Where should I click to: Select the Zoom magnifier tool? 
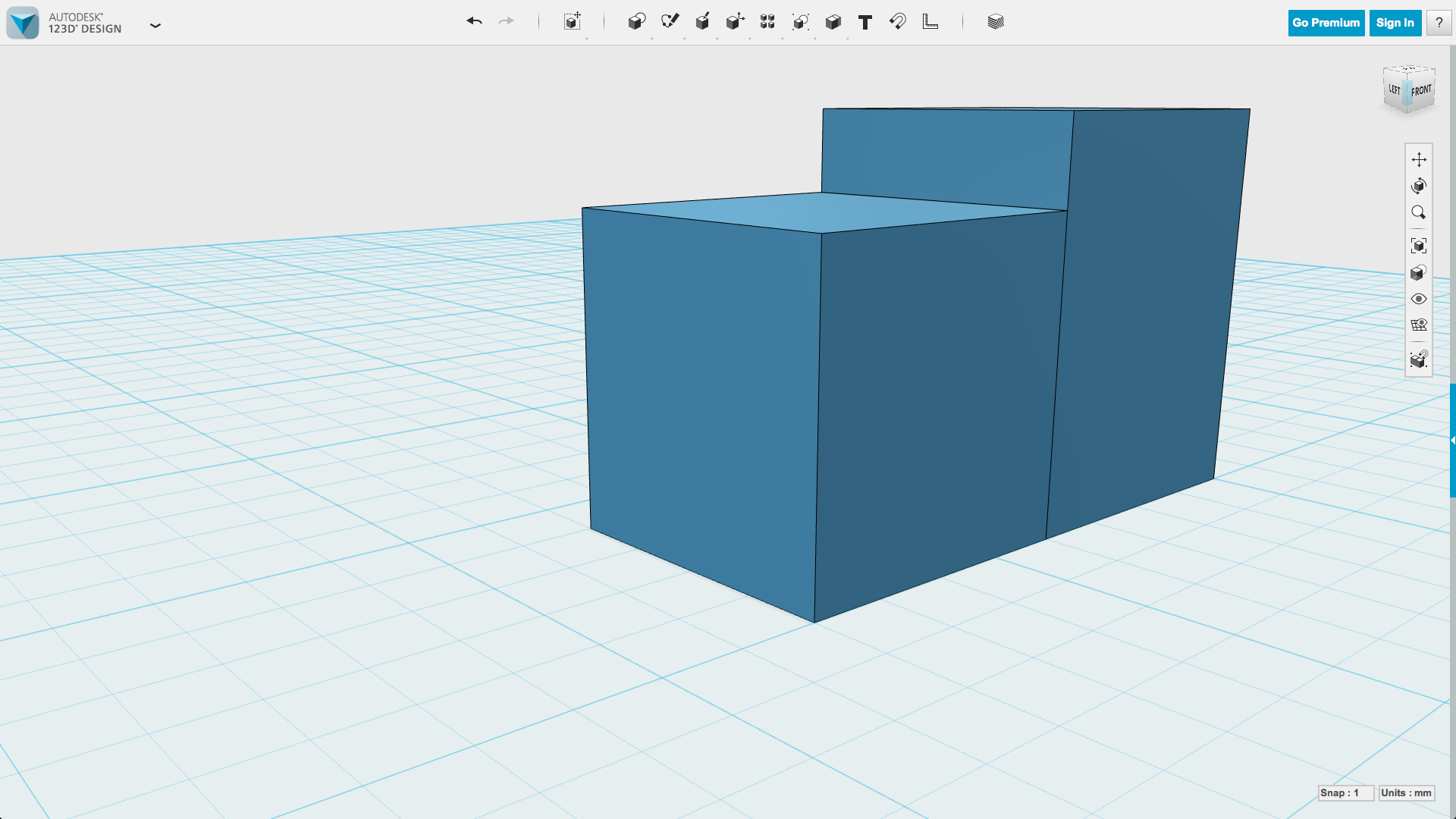[1419, 212]
